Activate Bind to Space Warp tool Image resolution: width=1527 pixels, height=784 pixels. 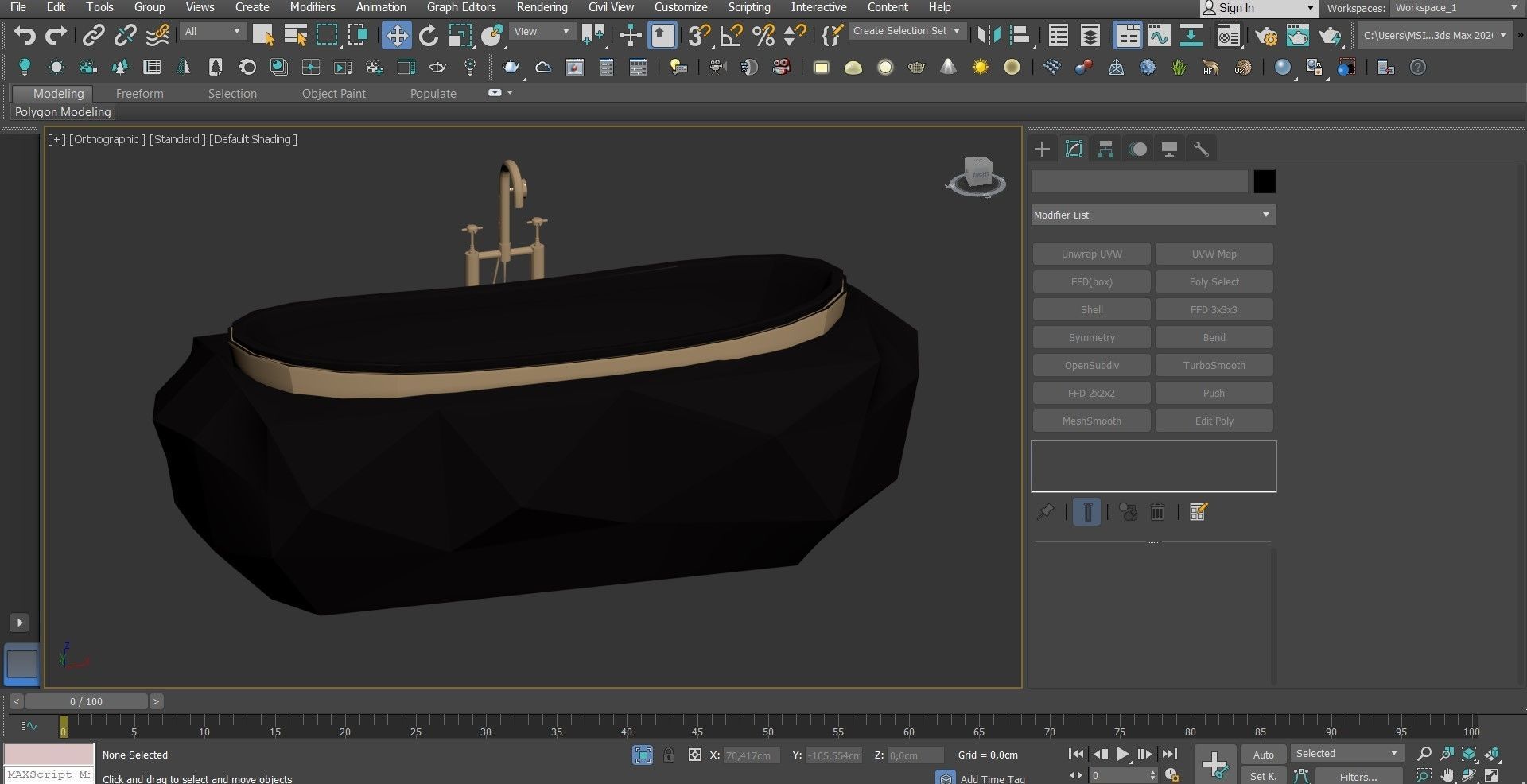pyautogui.click(x=158, y=35)
